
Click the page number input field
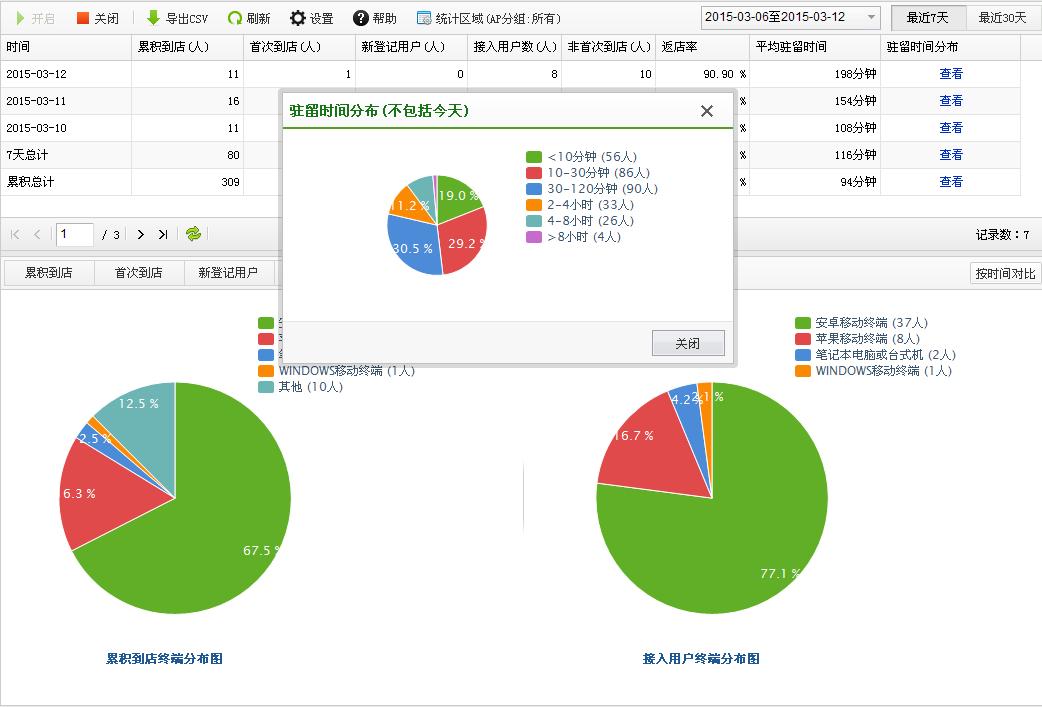coord(74,234)
